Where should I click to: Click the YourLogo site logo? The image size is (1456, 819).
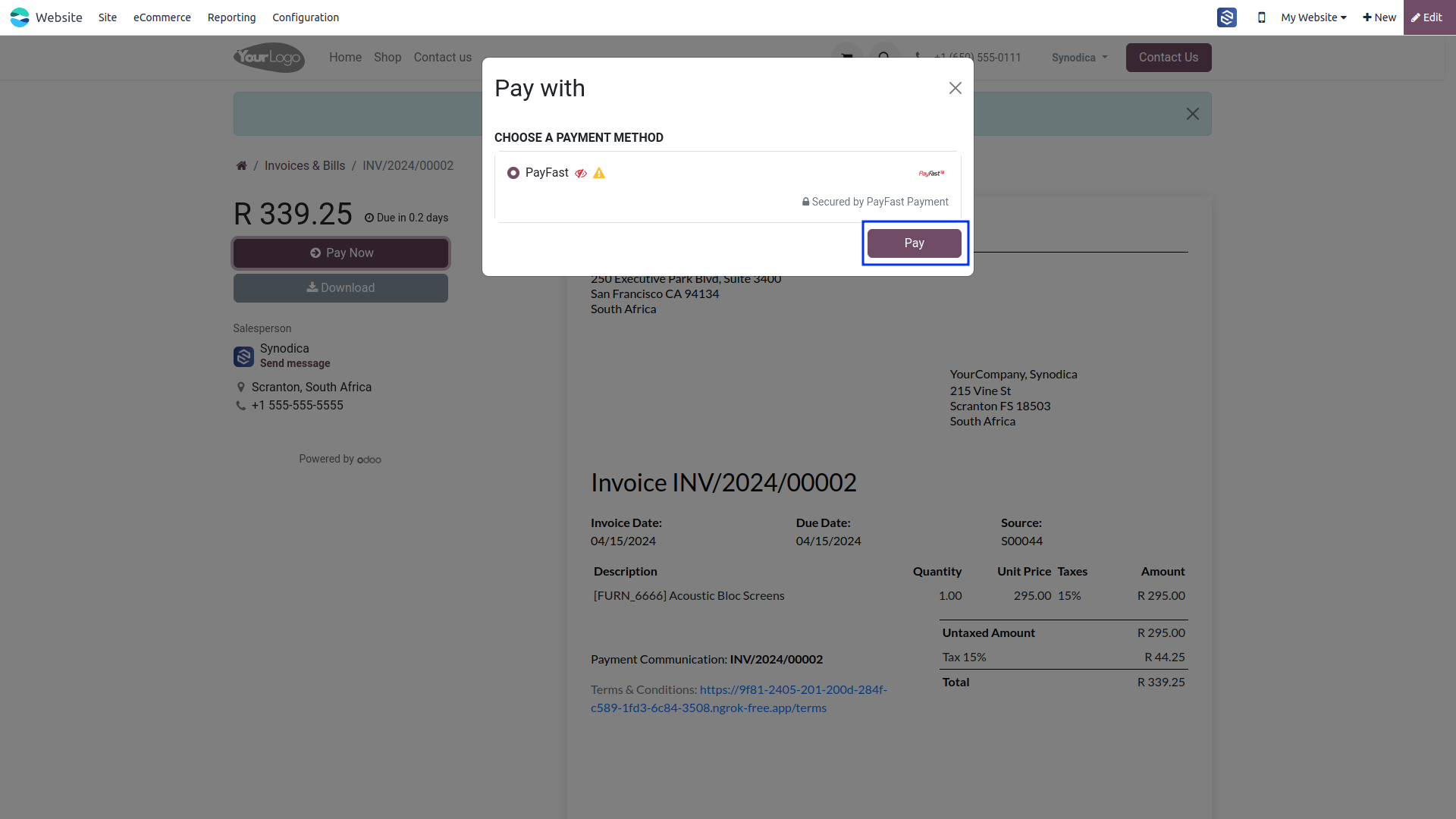pos(269,58)
